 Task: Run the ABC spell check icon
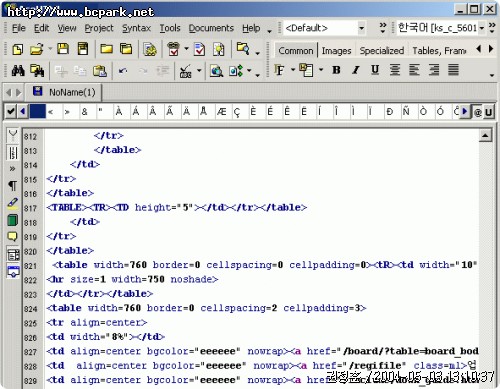(185, 71)
